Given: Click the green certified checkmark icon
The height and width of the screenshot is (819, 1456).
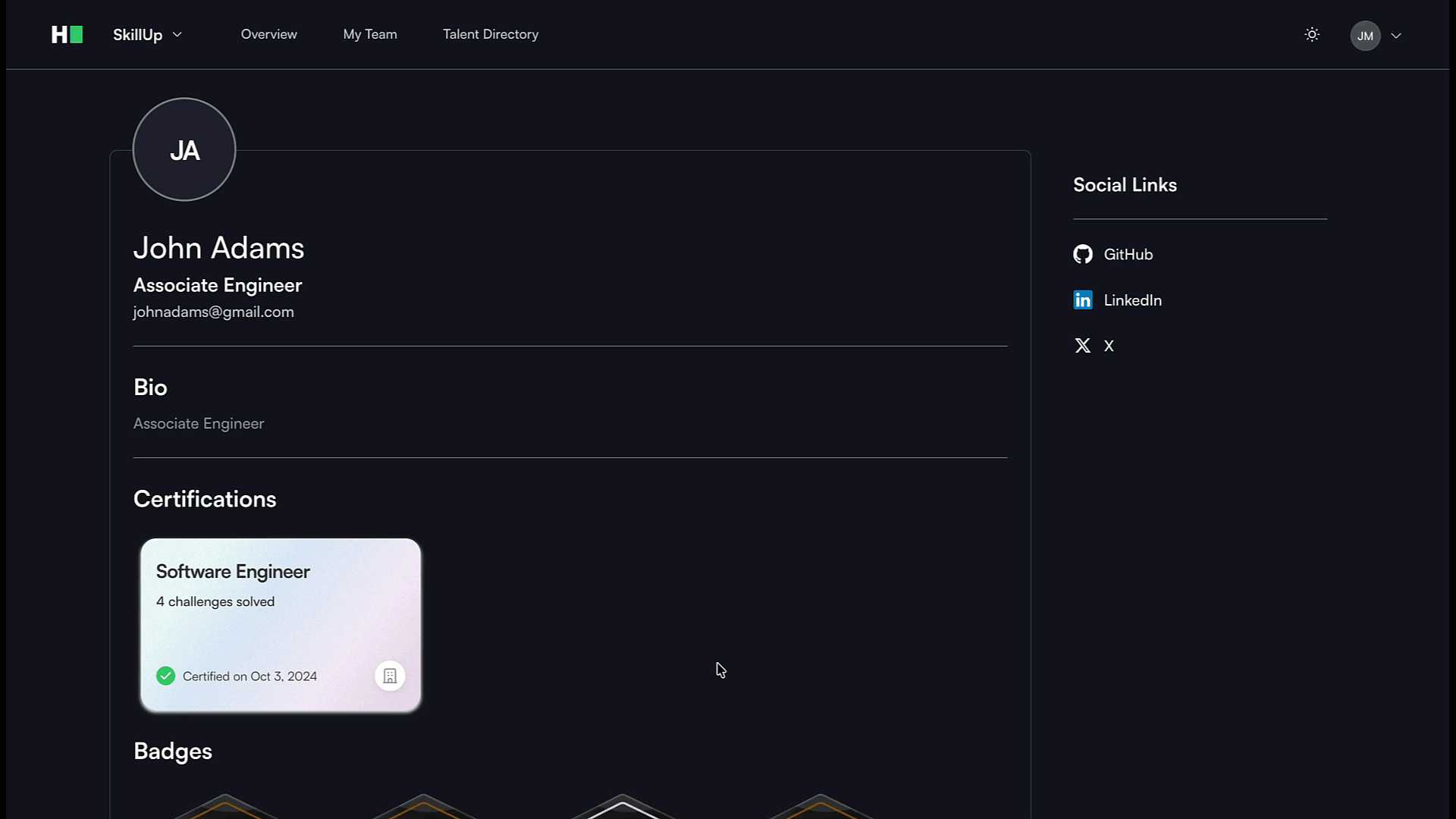Looking at the screenshot, I should point(165,676).
